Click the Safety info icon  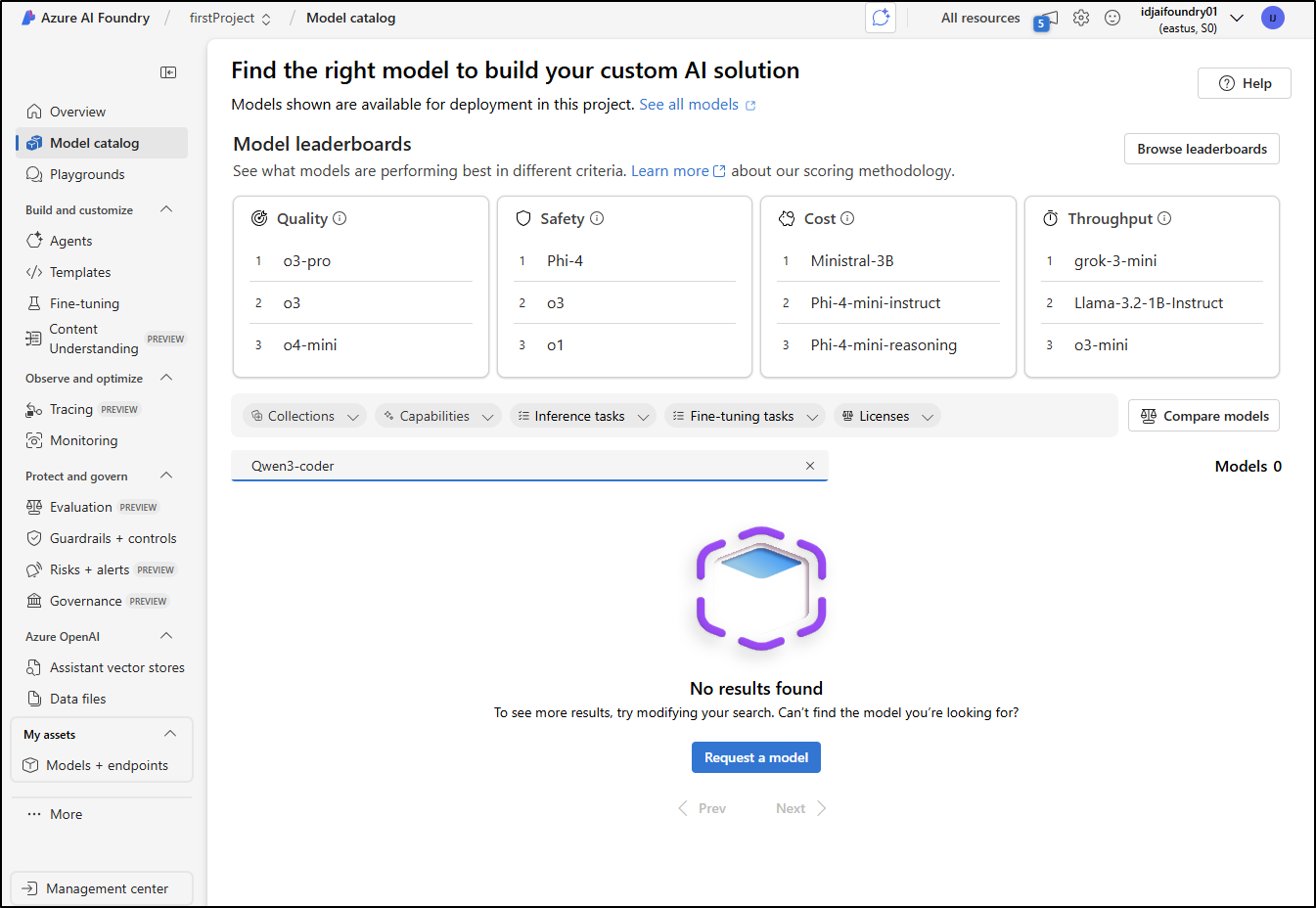click(x=597, y=218)
